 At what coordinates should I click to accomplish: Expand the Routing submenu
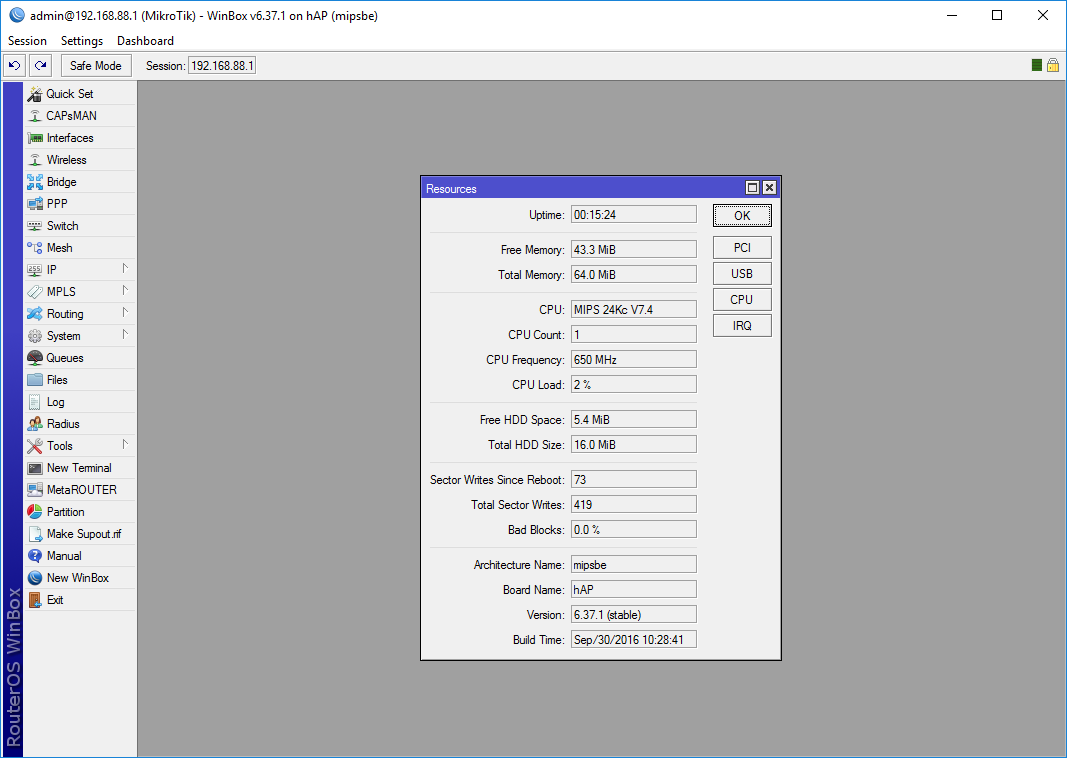coord(80,314)
